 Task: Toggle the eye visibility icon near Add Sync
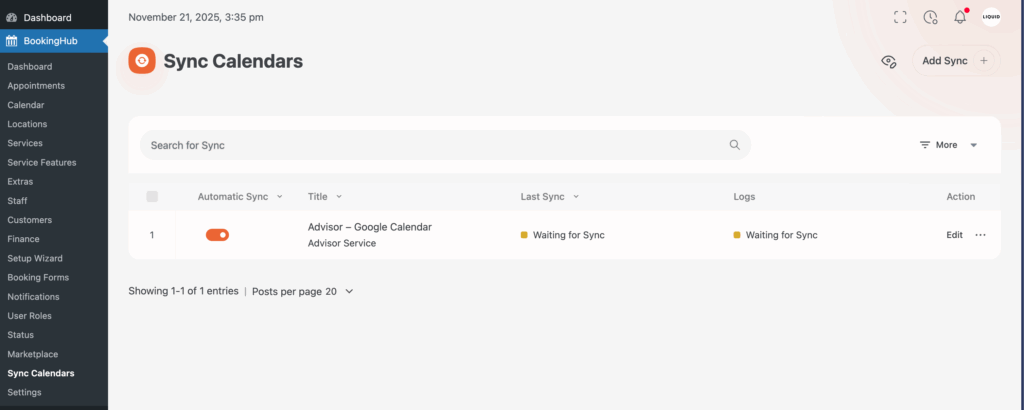point(888,62)
